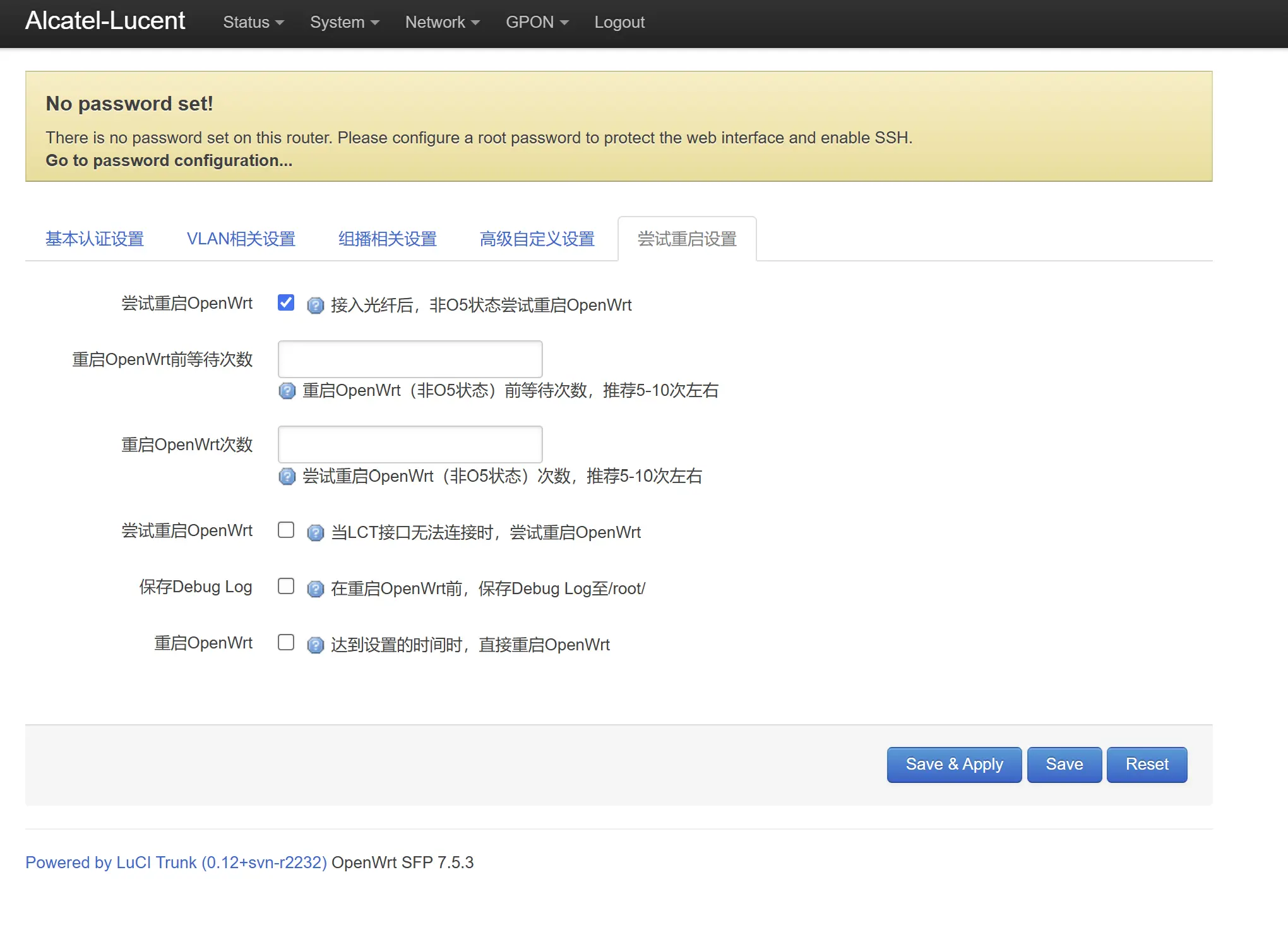
Task: Click help icon beside 保存Debug Log至/root/ text
Action: click(x=315, y=589)
